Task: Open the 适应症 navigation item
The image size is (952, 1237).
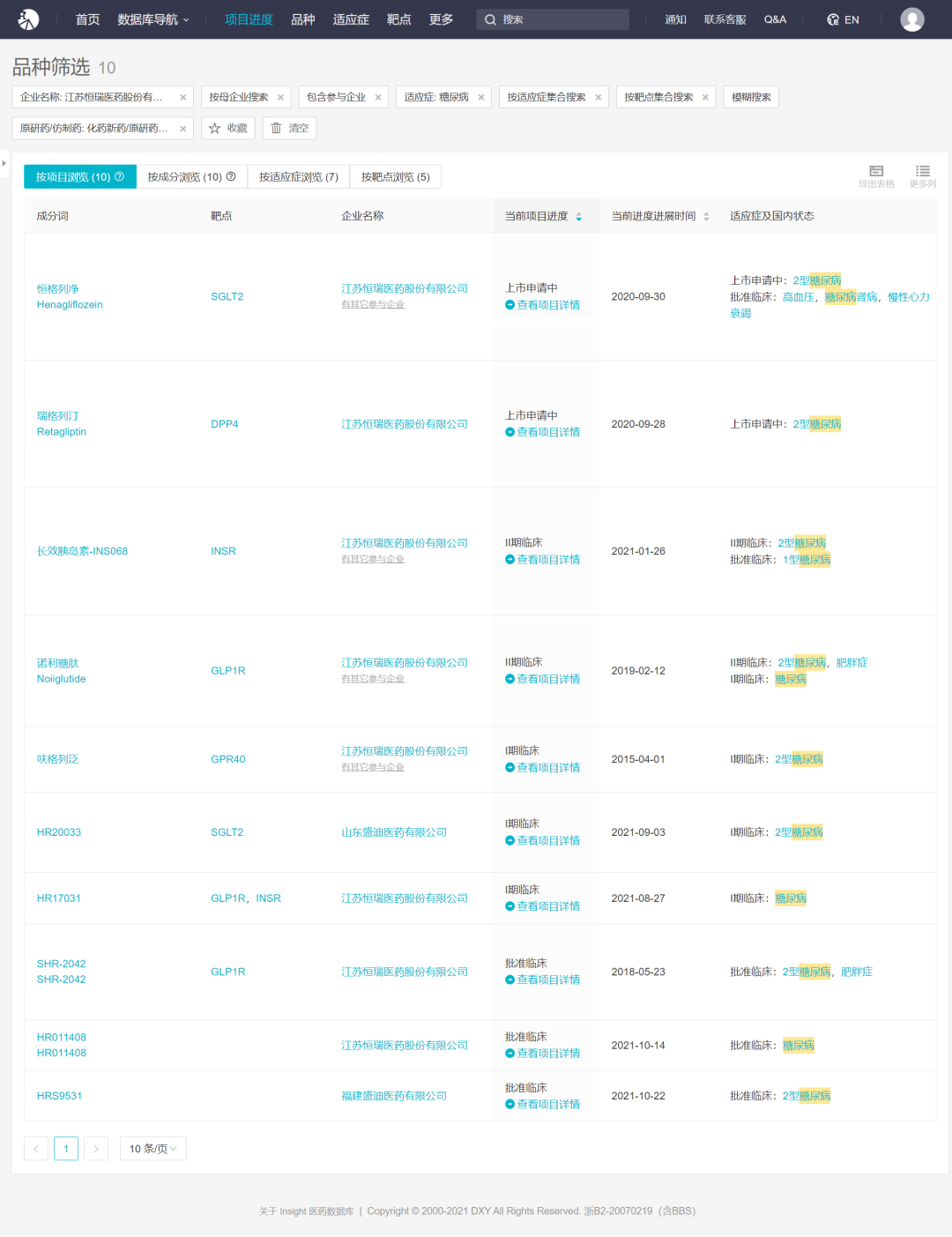Action: [351, 19]
